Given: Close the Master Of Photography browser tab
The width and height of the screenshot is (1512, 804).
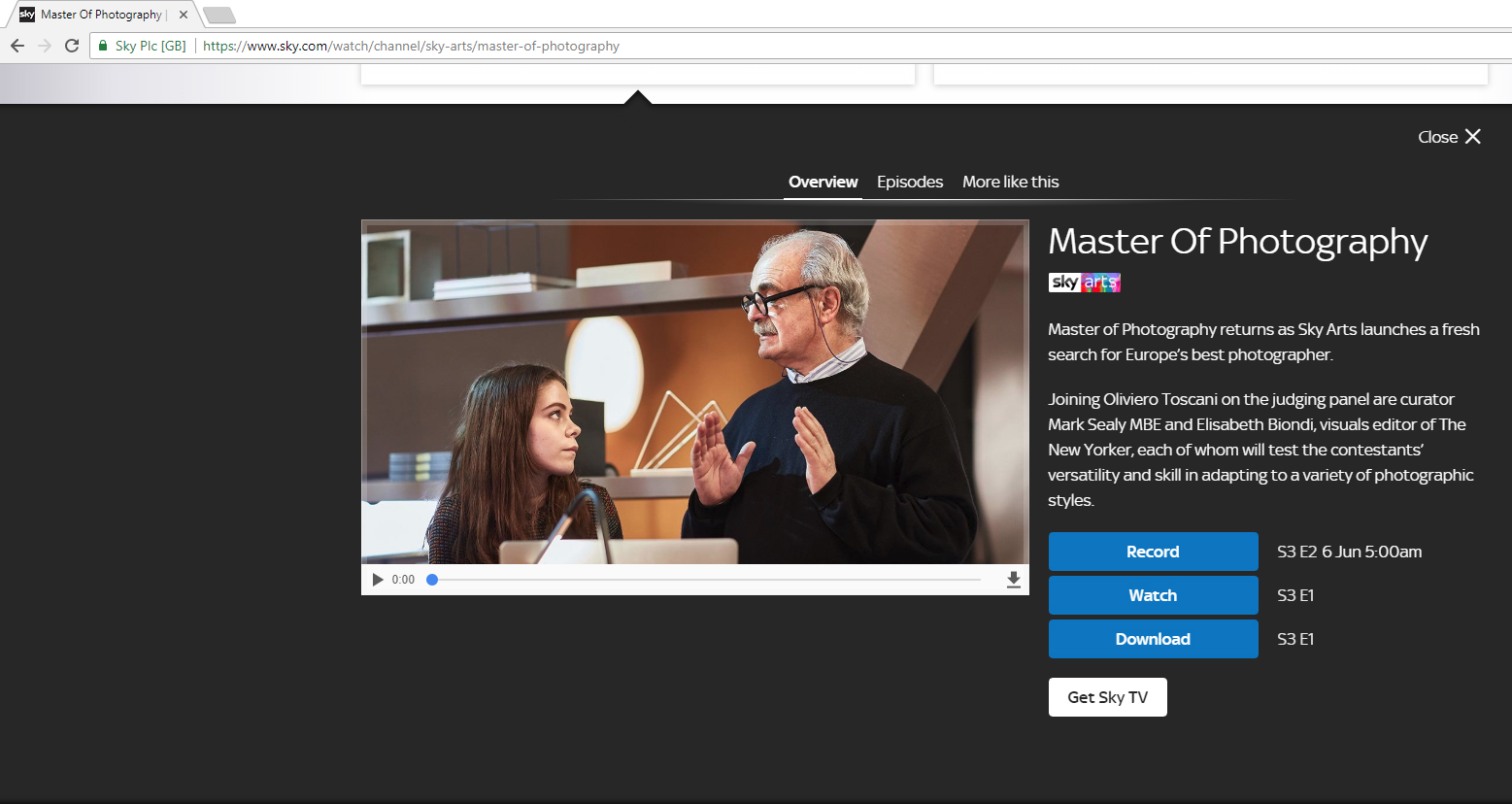Looking at the screenshot, I should coord(184,15).
